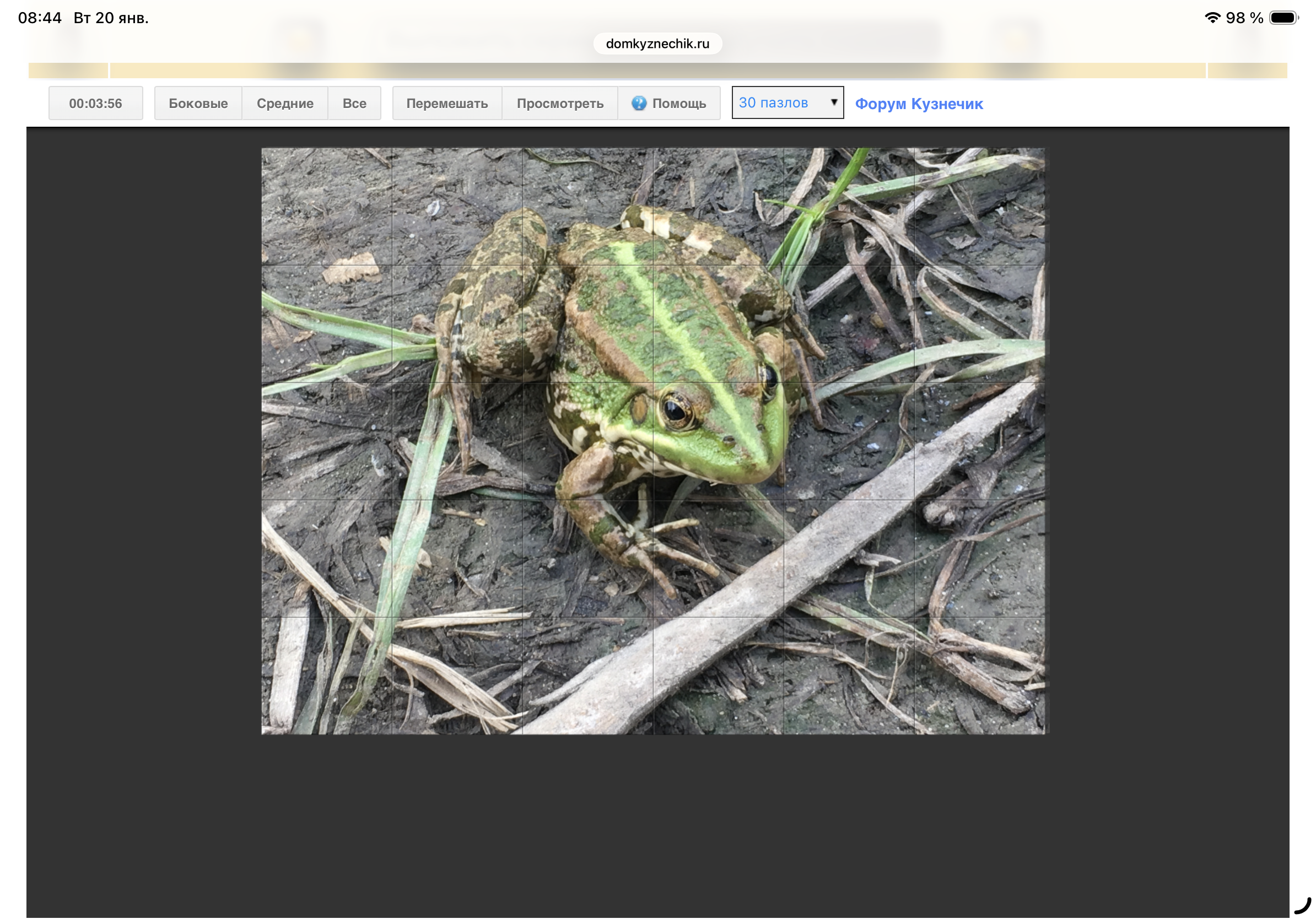Shuffle the puzzle with Перемешать
1316x919 pixels.
pos(446,103)
